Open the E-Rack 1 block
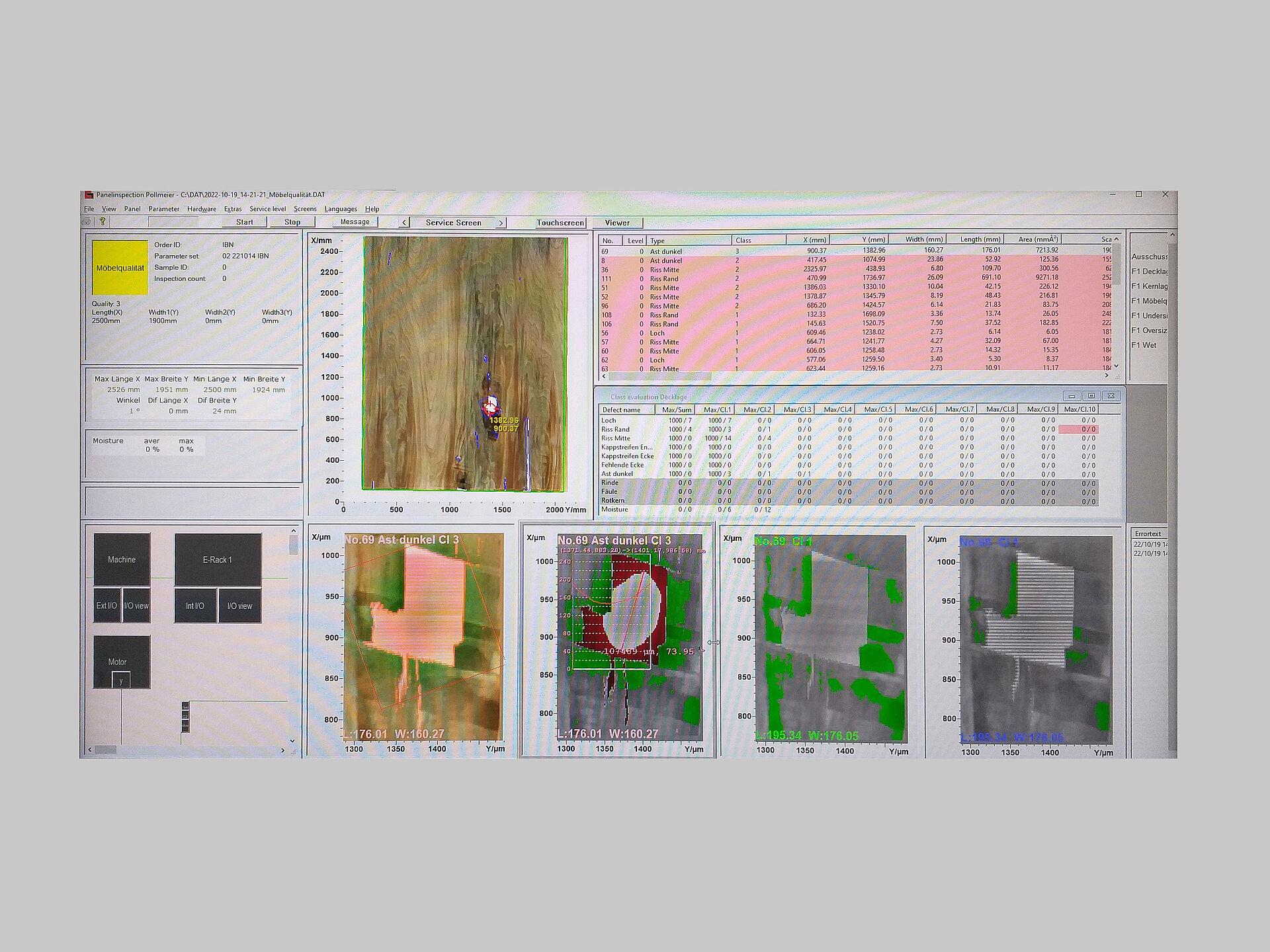1270x952 pixels. point(218,559)
